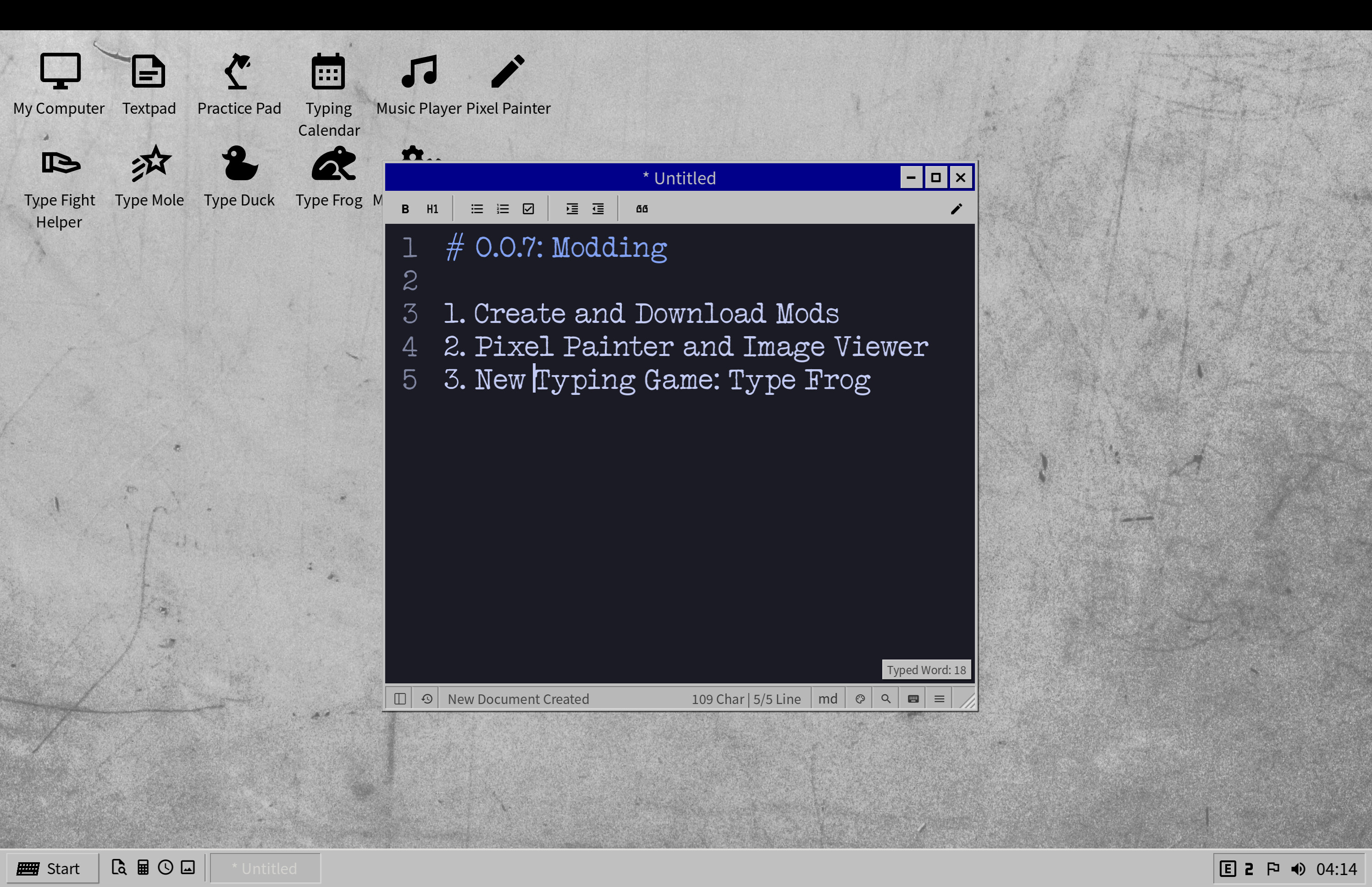Open the Start menu
The image size is (1372, 887).
(x=52, y=868)
